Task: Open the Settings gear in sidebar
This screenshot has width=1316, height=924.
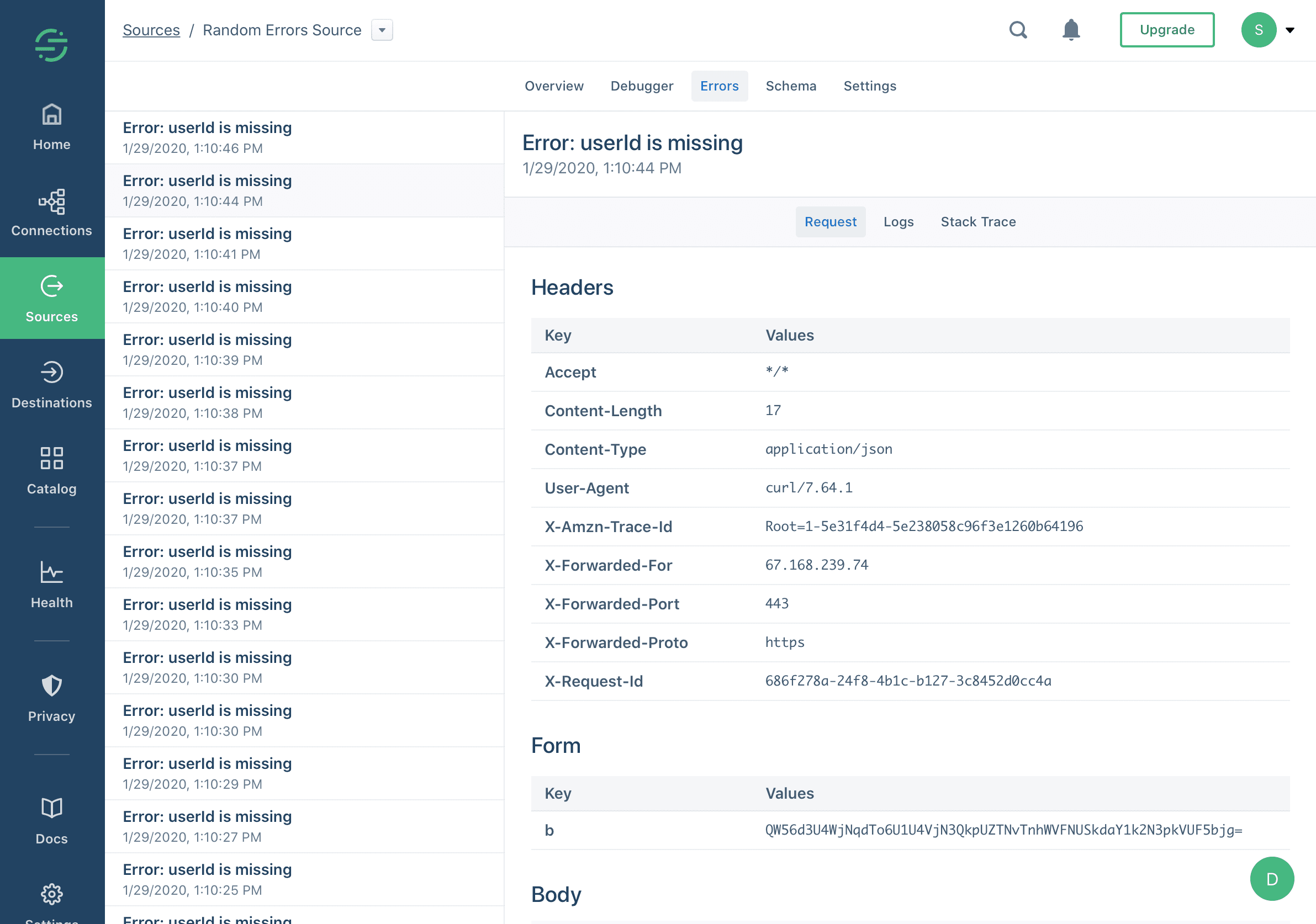Action: [x=51, y=895]
